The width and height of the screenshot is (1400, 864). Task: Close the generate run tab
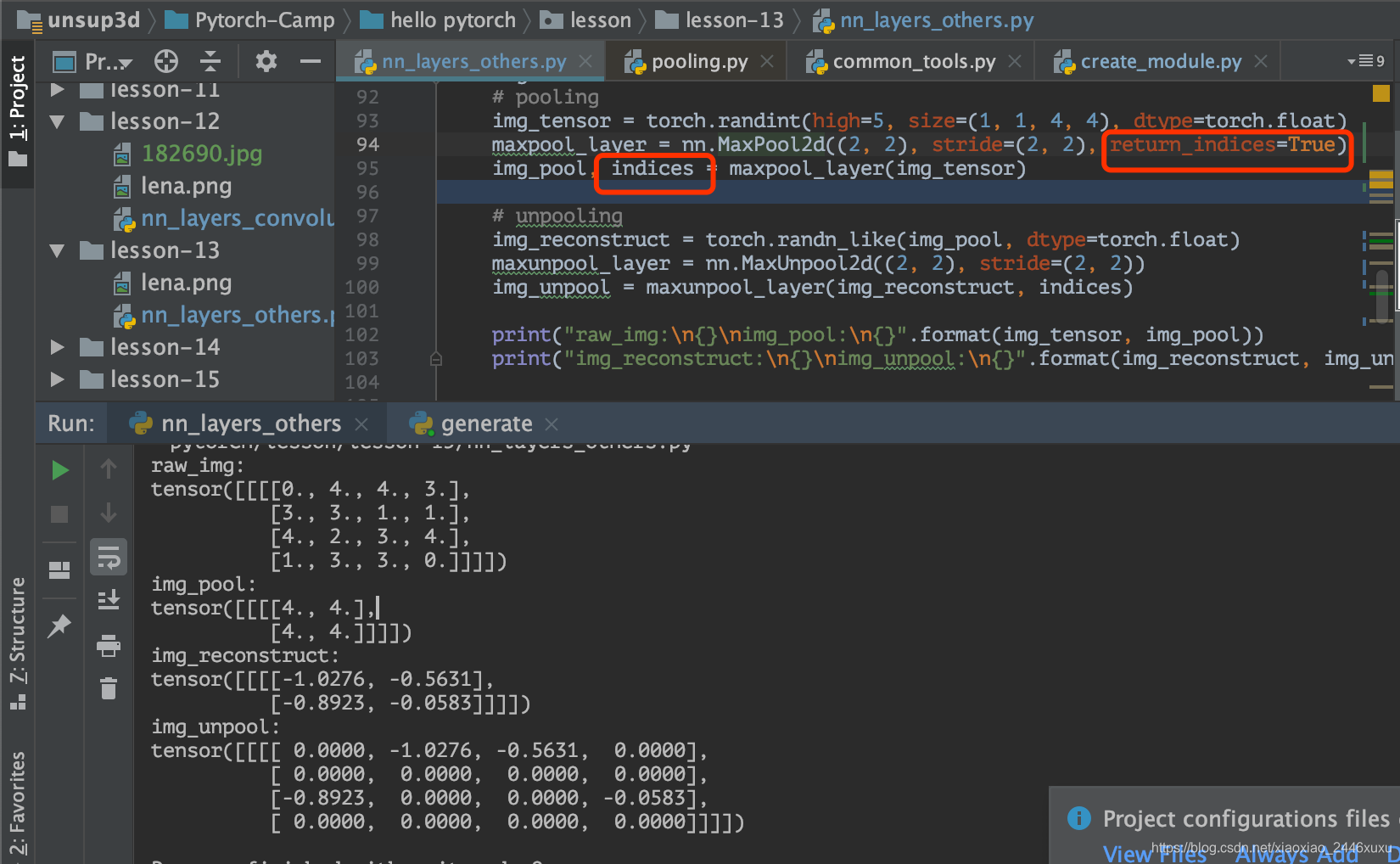tap(552, 424)
